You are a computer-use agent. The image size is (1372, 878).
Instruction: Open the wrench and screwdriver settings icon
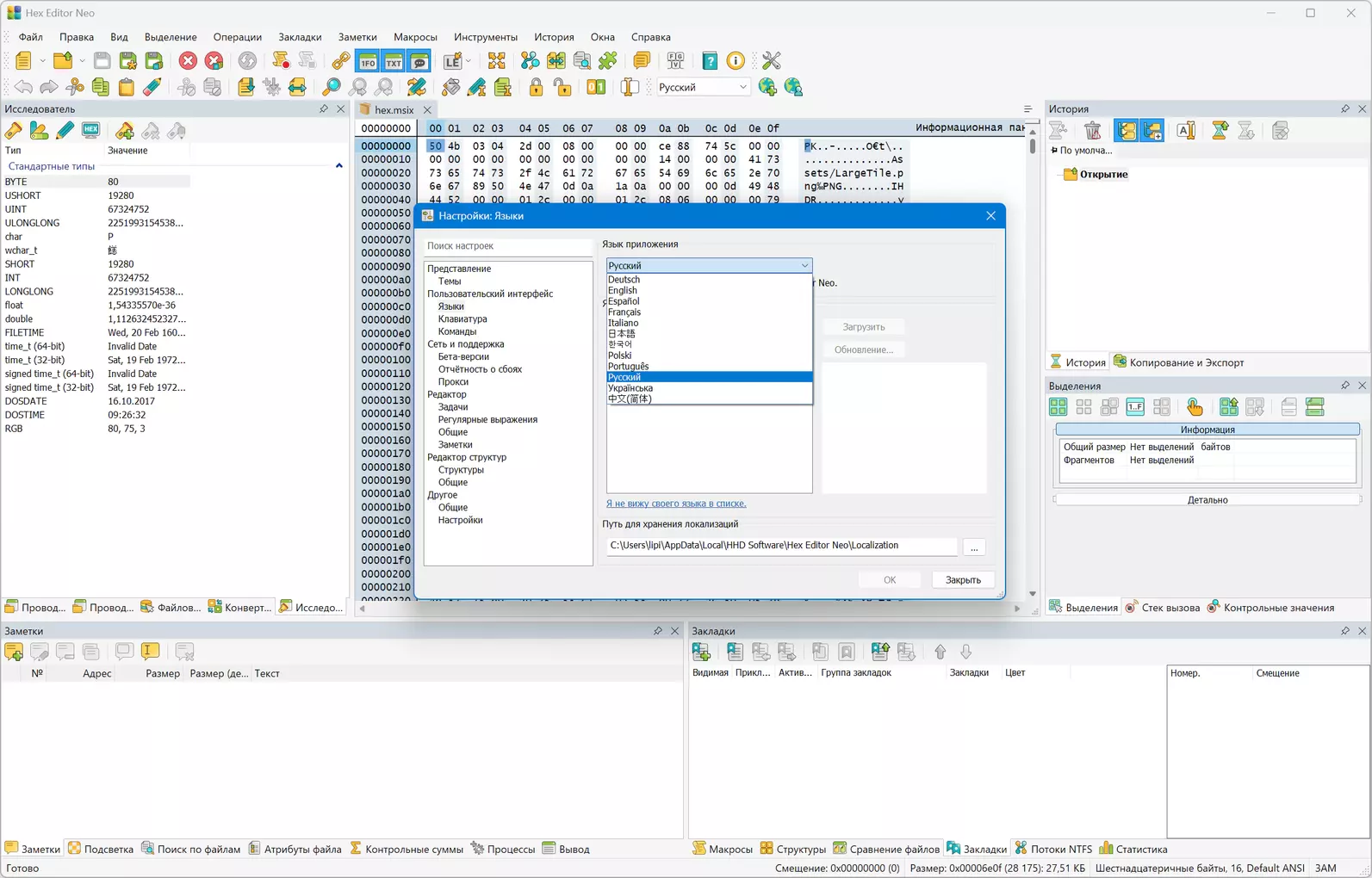[x=771, y=60]
